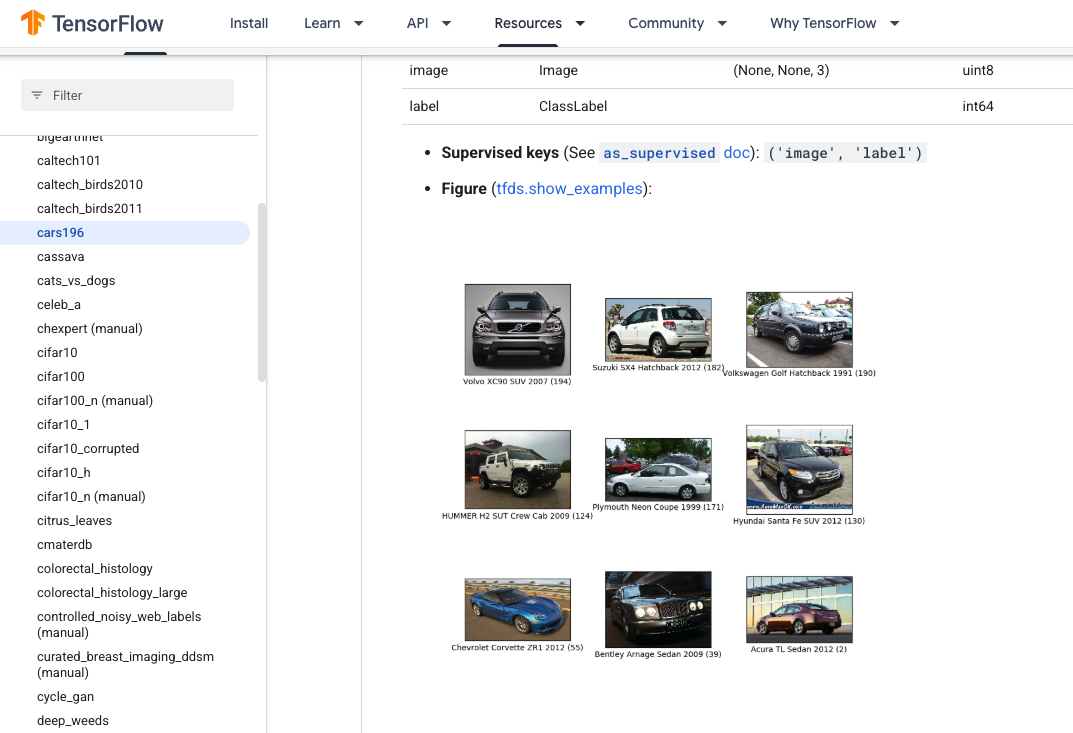This screenshot has height=733, width=1073.
Task: Select caltech_birds2011 dataset
Action: point(90,209)
